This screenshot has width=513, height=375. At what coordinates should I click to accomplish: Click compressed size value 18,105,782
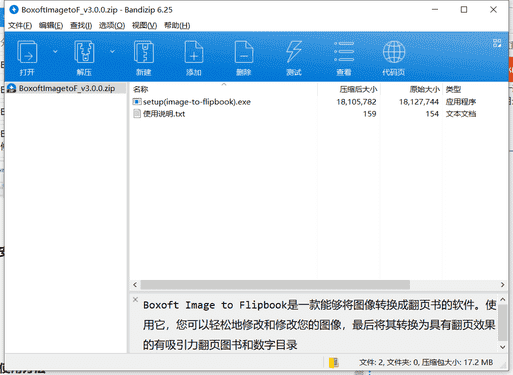356,102
